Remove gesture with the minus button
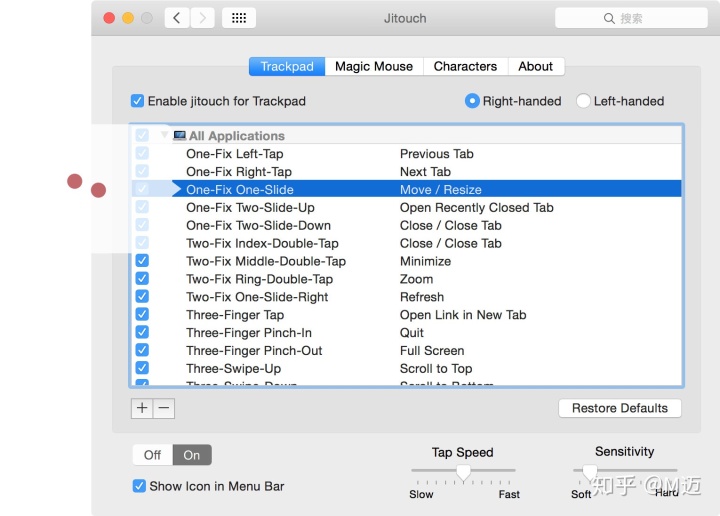Screen dimensions: 720x516 pyautogui.click(x=164, y=408)
